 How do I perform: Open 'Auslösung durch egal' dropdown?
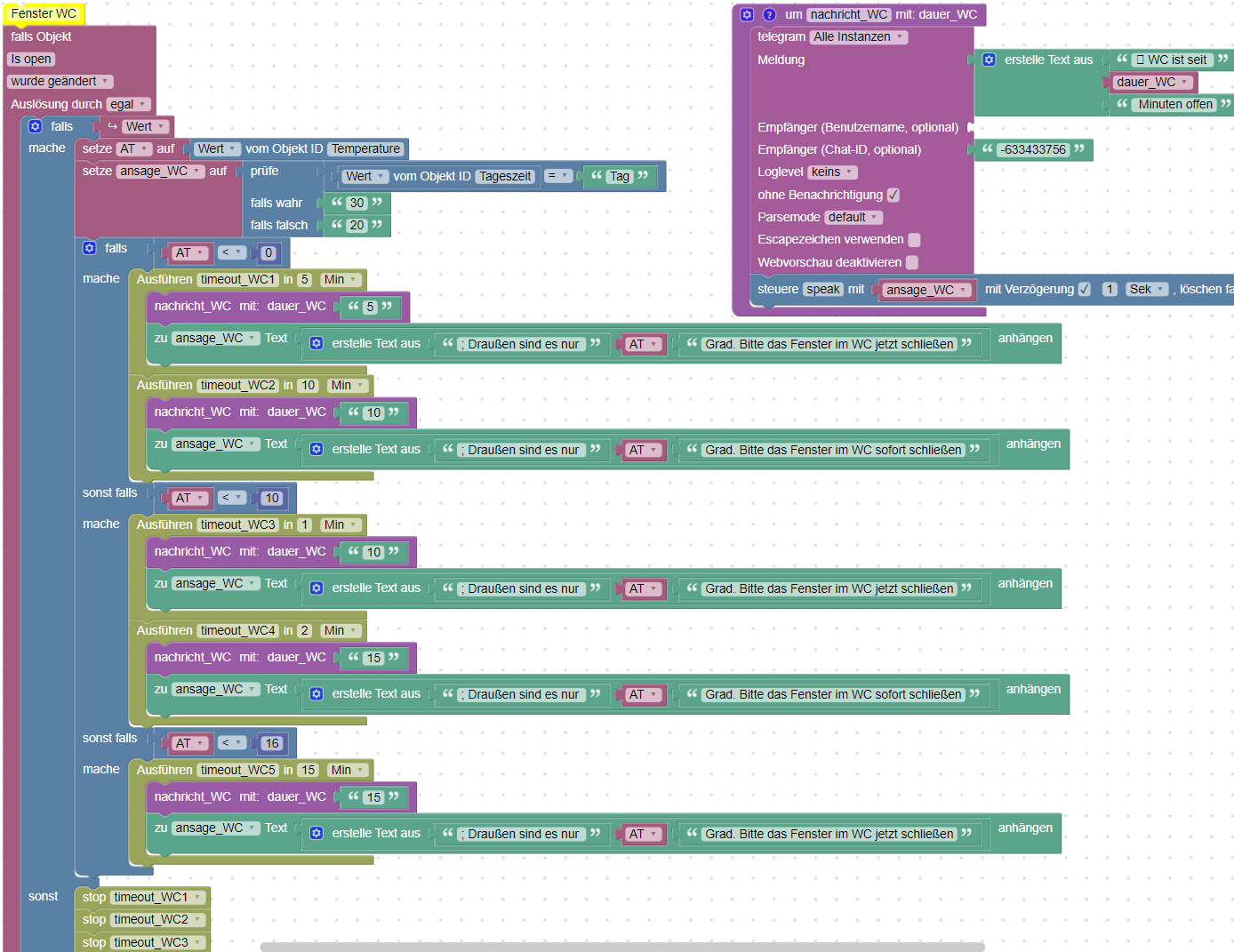tap(129, 104)
